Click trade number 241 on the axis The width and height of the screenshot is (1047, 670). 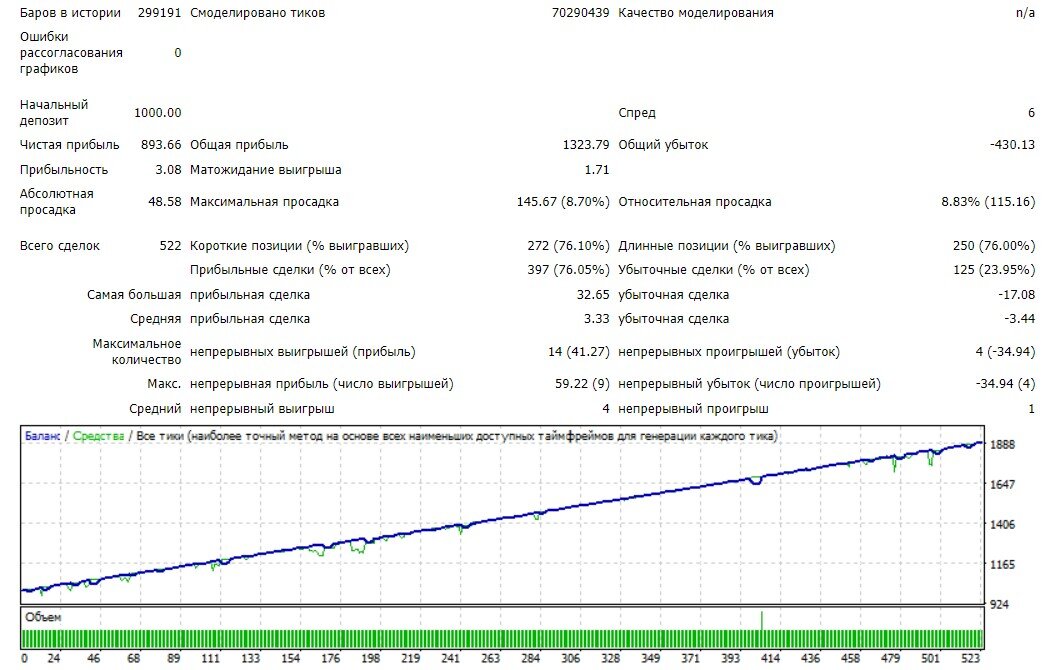[x=450, y=659]
